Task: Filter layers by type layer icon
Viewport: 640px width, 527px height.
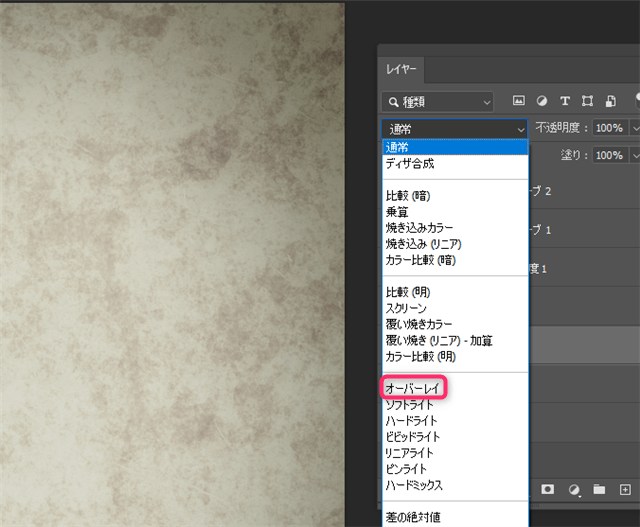Action: pyautogui.click(x=564, y=101)
